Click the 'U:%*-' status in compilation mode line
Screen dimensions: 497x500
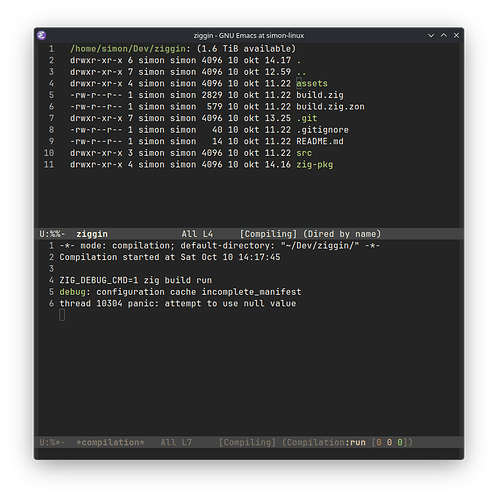[x=52, y=442]
